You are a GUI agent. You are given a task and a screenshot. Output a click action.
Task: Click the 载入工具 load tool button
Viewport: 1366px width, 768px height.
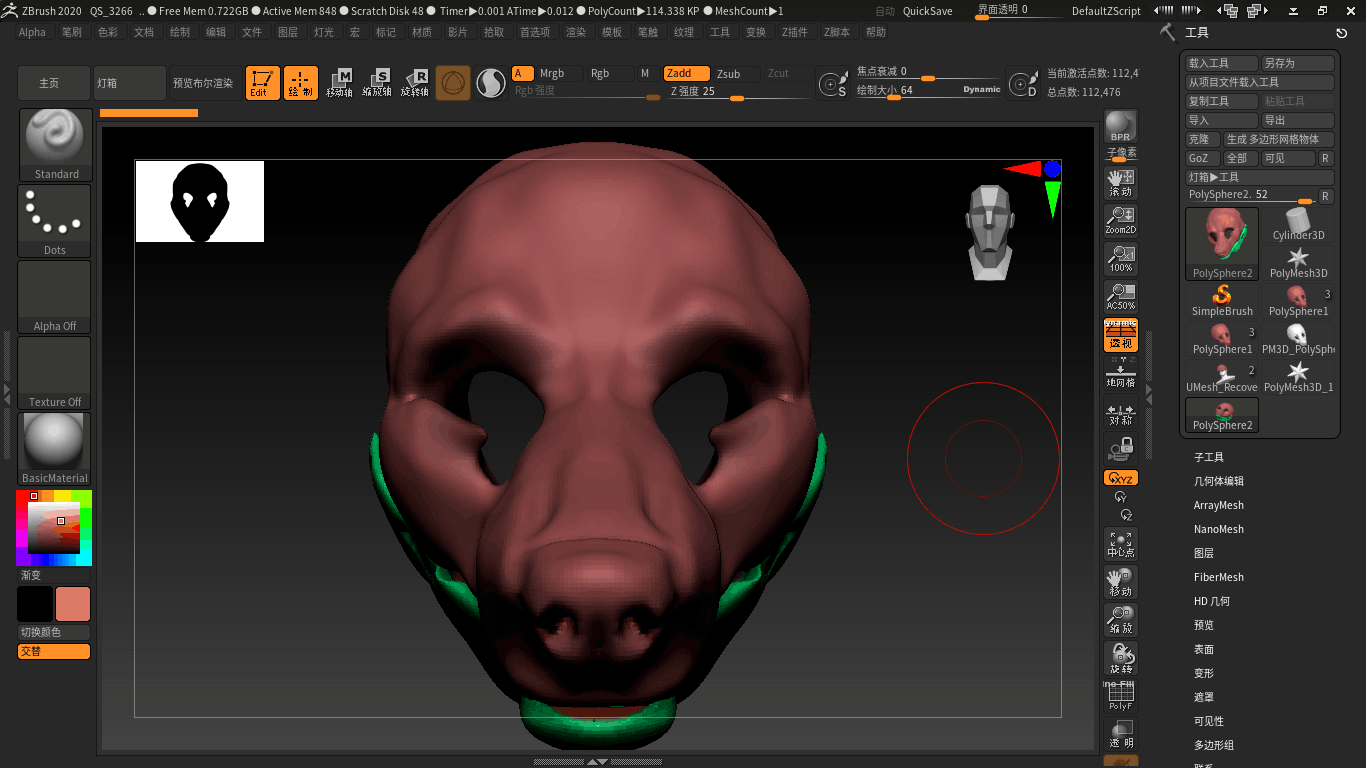click(1219, 63)
